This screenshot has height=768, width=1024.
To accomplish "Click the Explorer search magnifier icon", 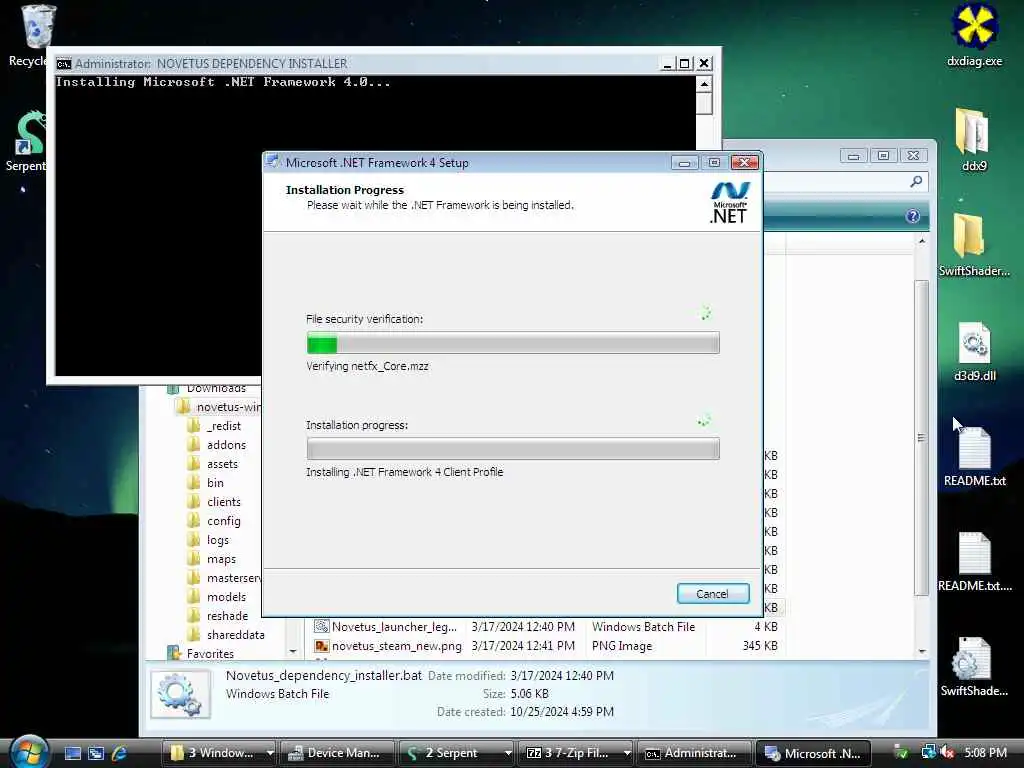I will coord(916,181).
